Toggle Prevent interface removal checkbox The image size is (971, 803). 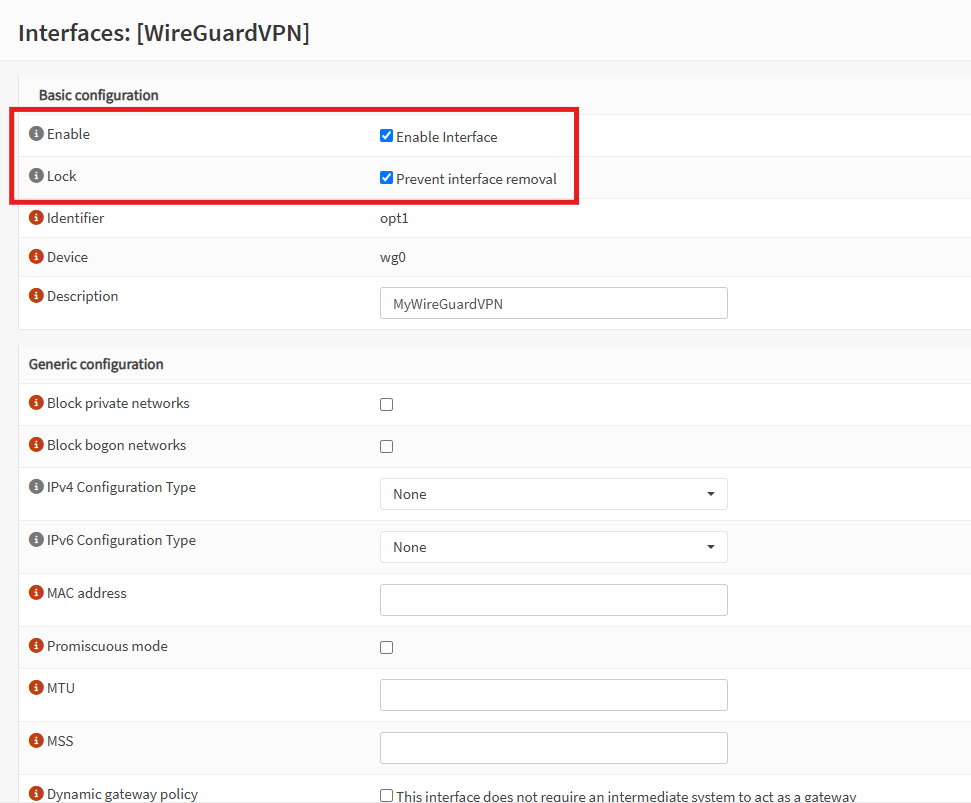coord(387,178)
